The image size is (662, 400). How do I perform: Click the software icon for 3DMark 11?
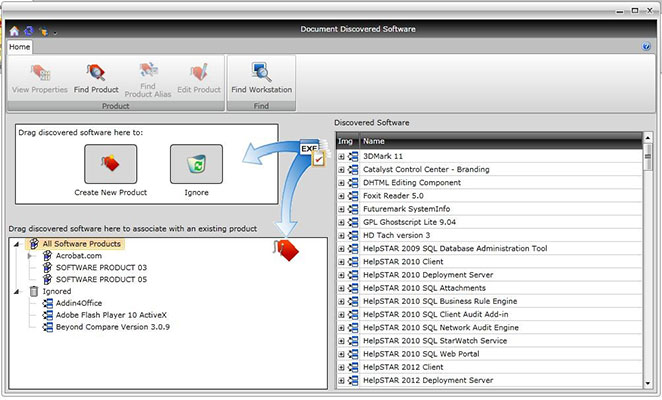(x=353, y=156)
